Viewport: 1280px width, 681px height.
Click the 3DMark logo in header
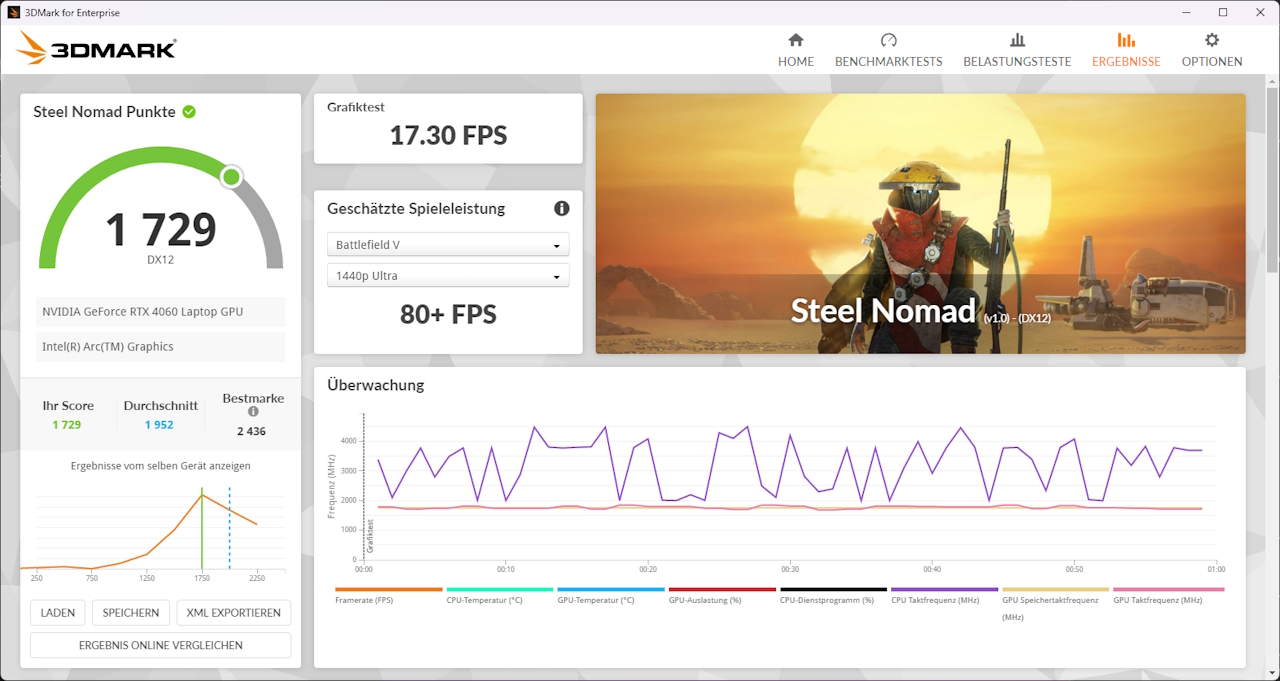(x=97, y=47)
